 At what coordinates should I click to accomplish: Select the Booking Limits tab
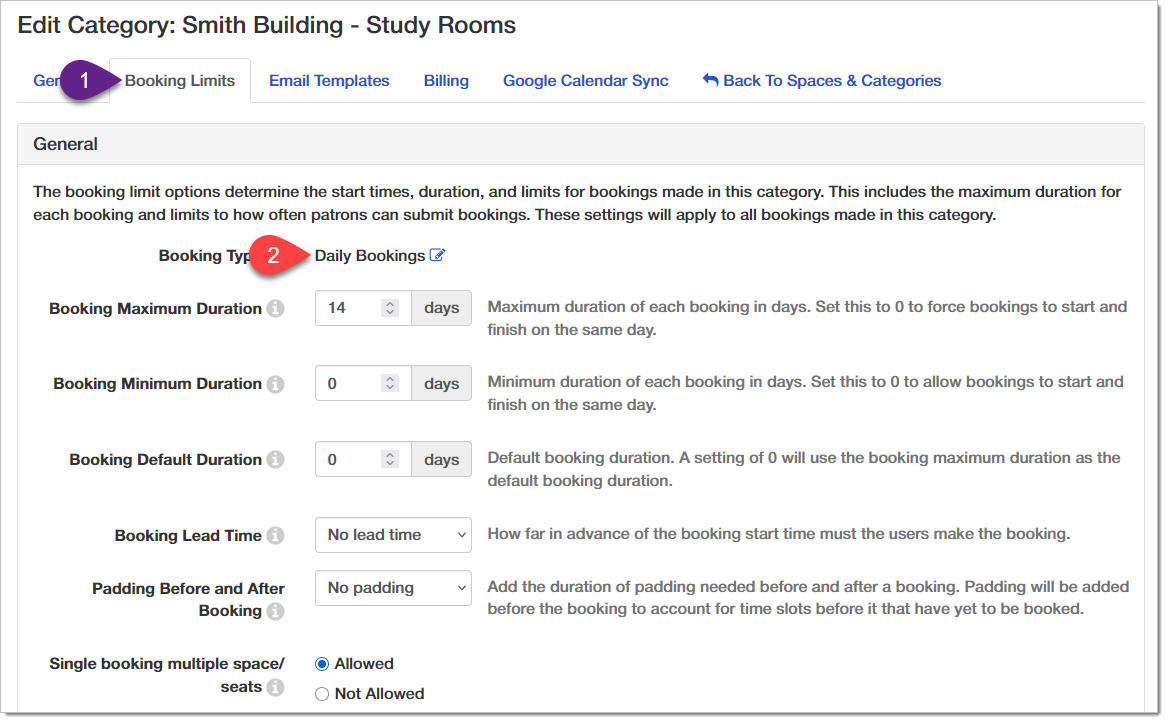(x=180, y=81)
